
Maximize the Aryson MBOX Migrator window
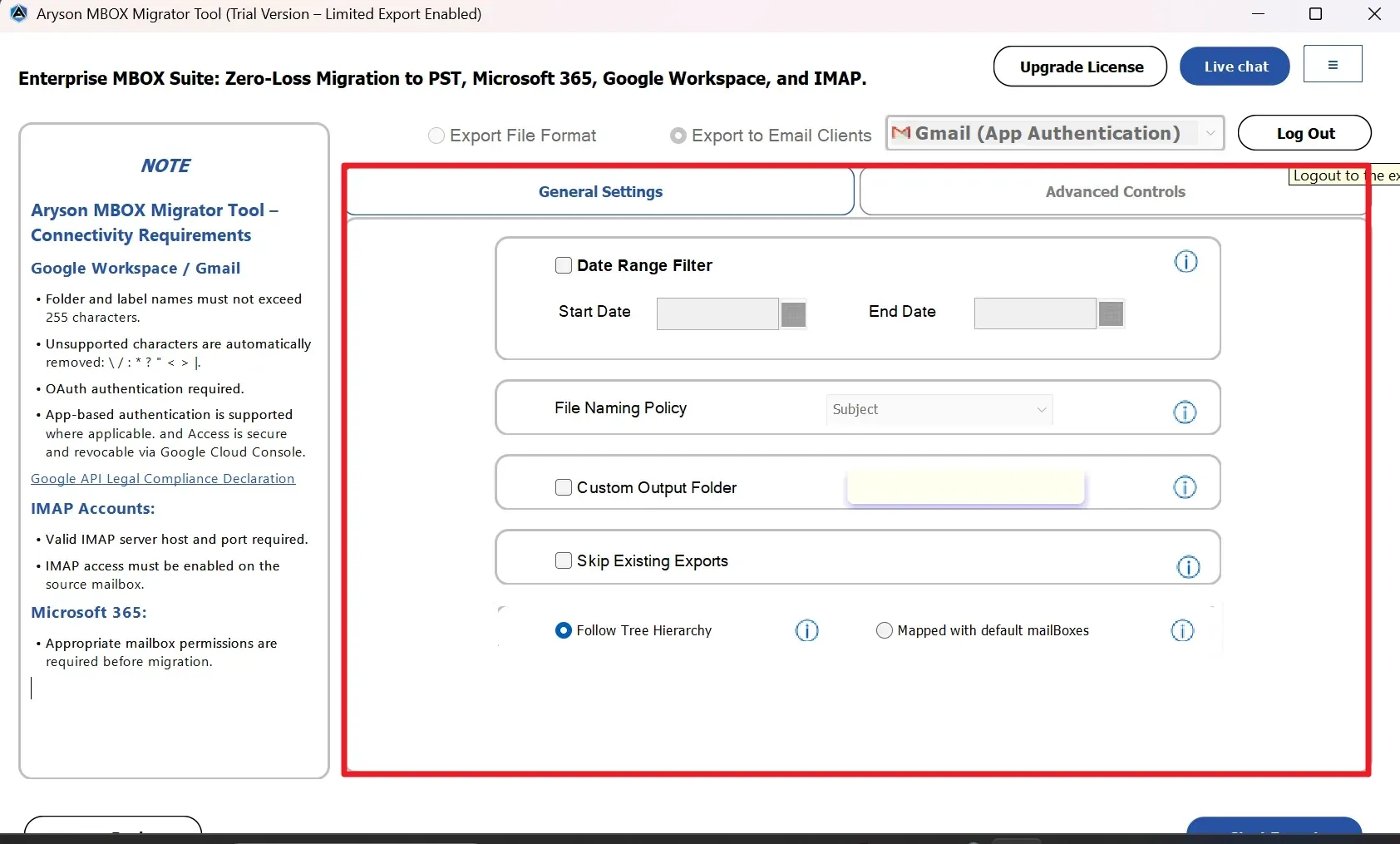pyautogui.click(x=1315, y=14)
